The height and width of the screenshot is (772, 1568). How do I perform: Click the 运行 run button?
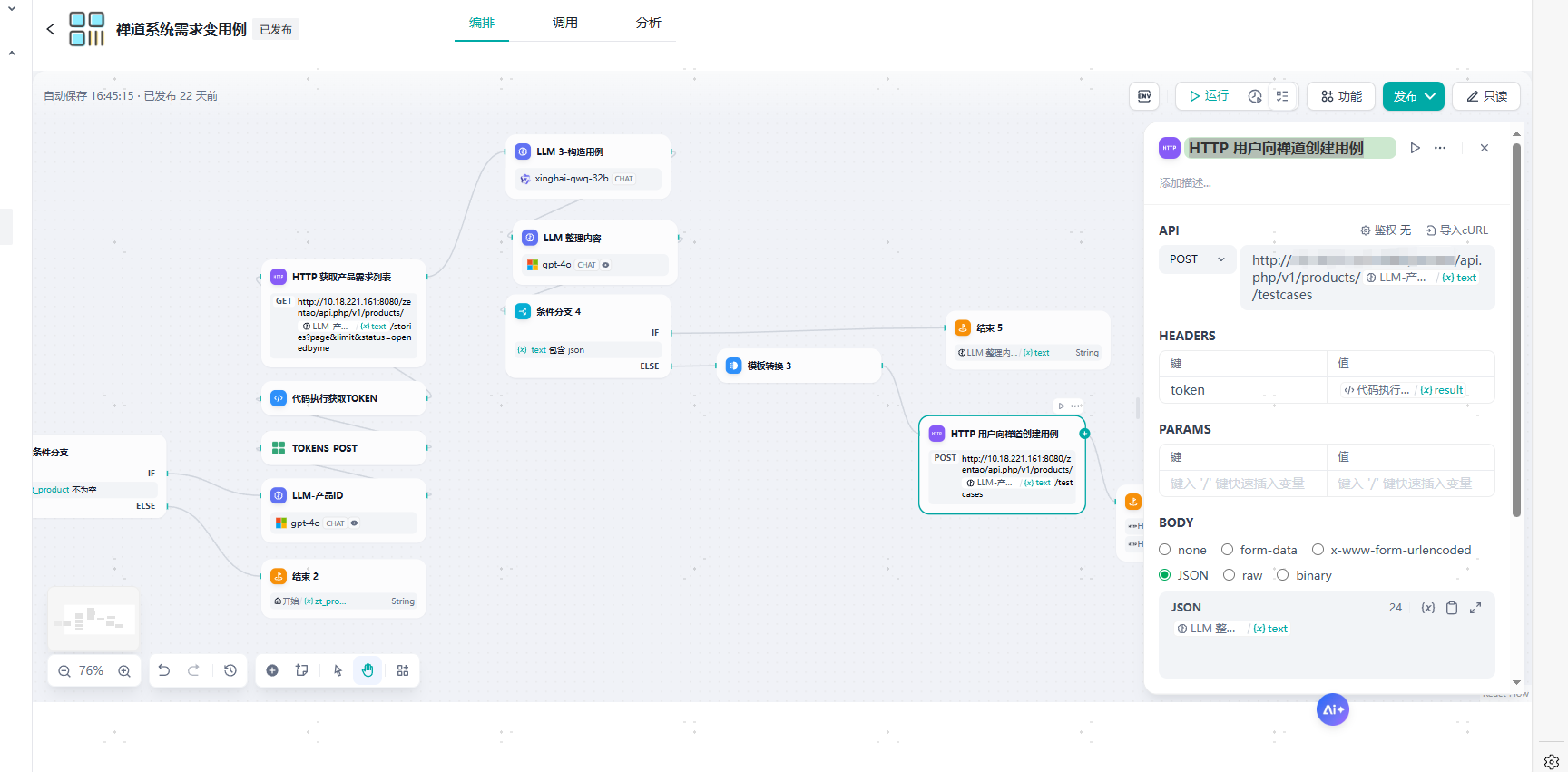(x=1208, y=96)
